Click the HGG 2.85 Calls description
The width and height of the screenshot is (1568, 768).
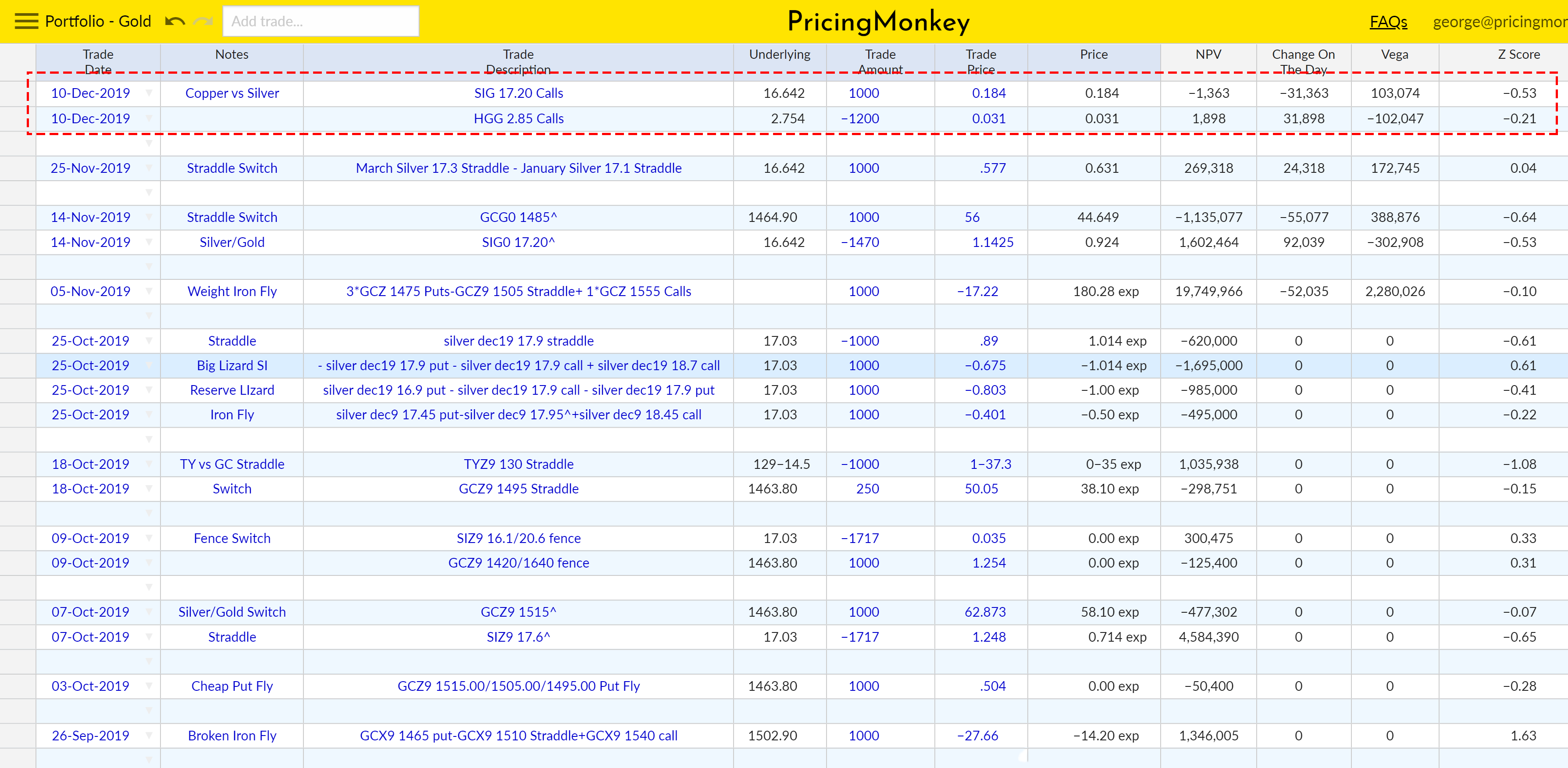[519, 118]
